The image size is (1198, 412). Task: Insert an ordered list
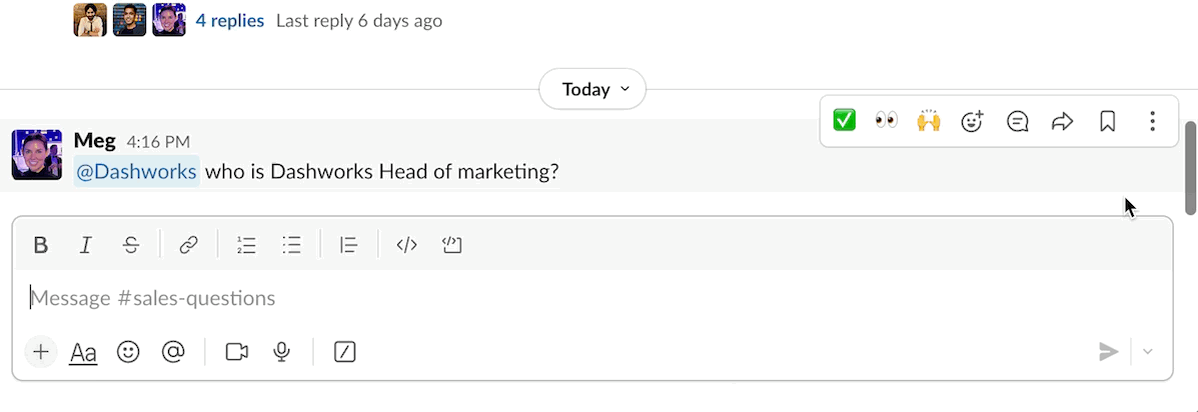pyautogui.click(x=246, y=245)
